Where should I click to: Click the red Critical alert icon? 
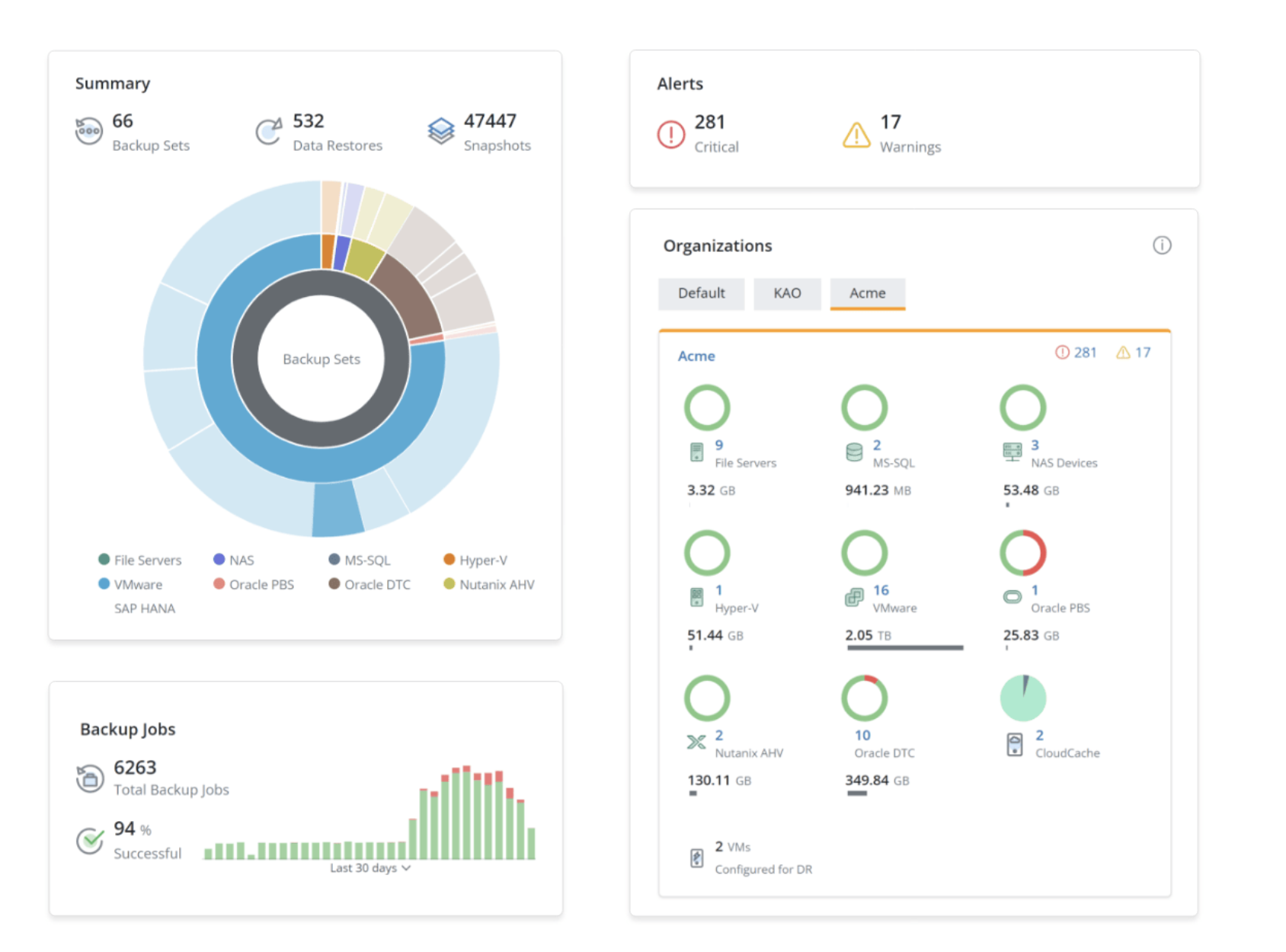click(671, 135)
